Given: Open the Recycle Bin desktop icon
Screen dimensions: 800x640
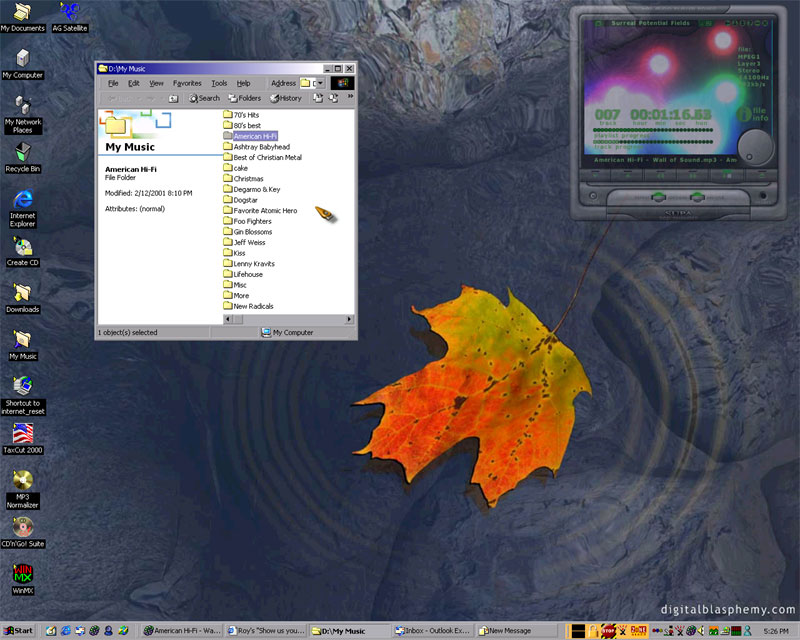Looking at the screenshot, I should click(x=22, y=152).
